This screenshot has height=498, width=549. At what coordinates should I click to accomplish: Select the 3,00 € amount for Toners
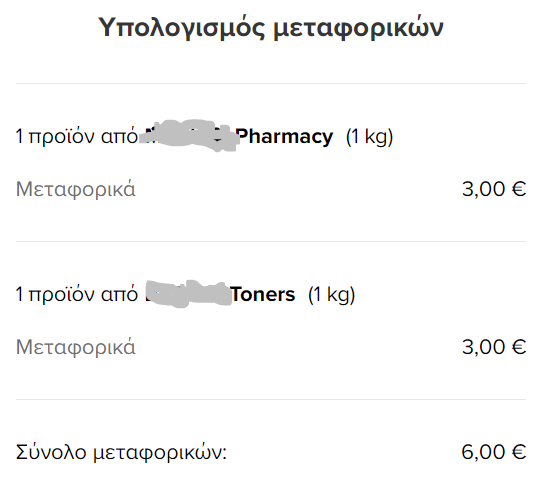pyautogui.click(x=494, y=347)
